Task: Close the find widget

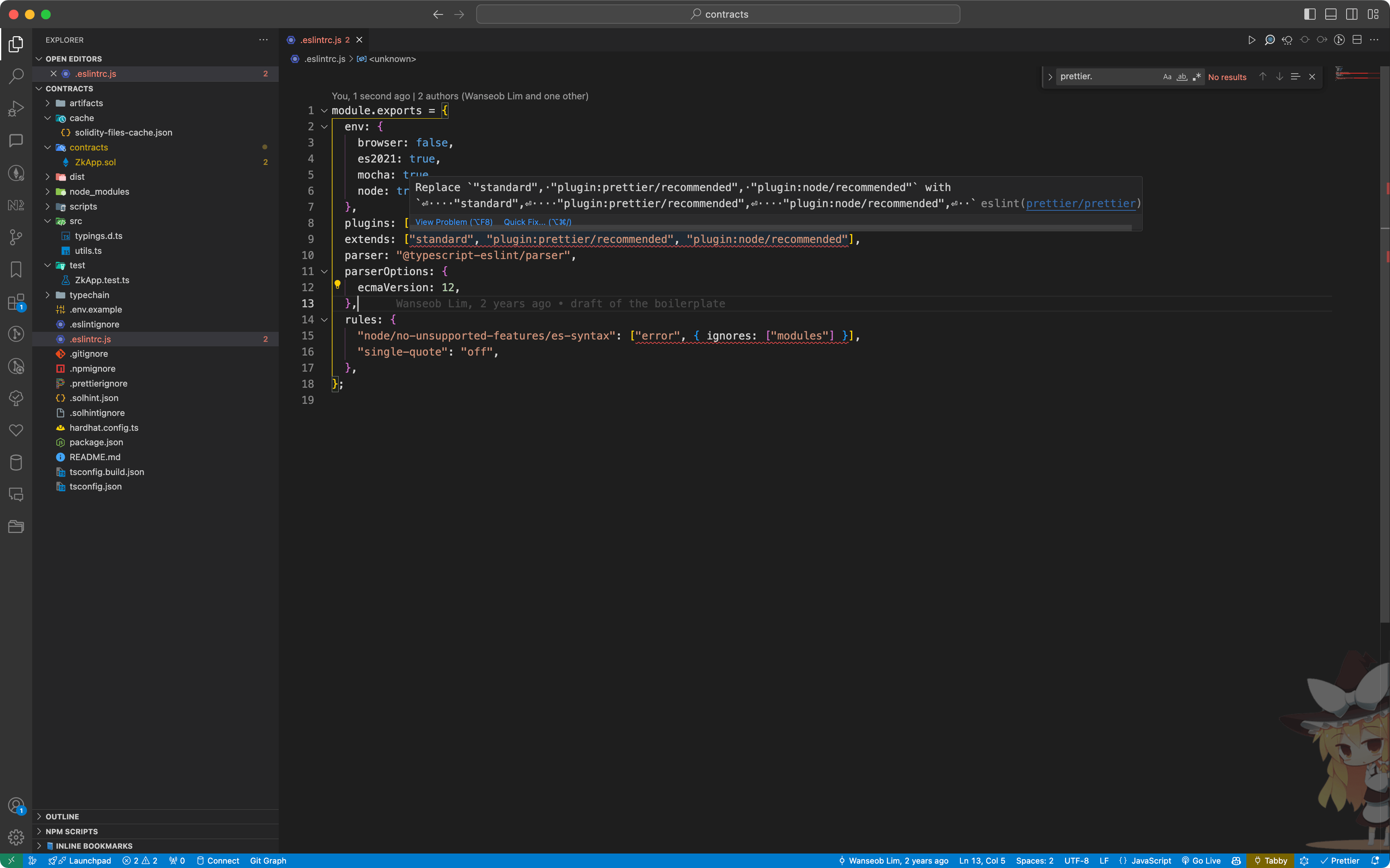Action: pos(1312,76)
